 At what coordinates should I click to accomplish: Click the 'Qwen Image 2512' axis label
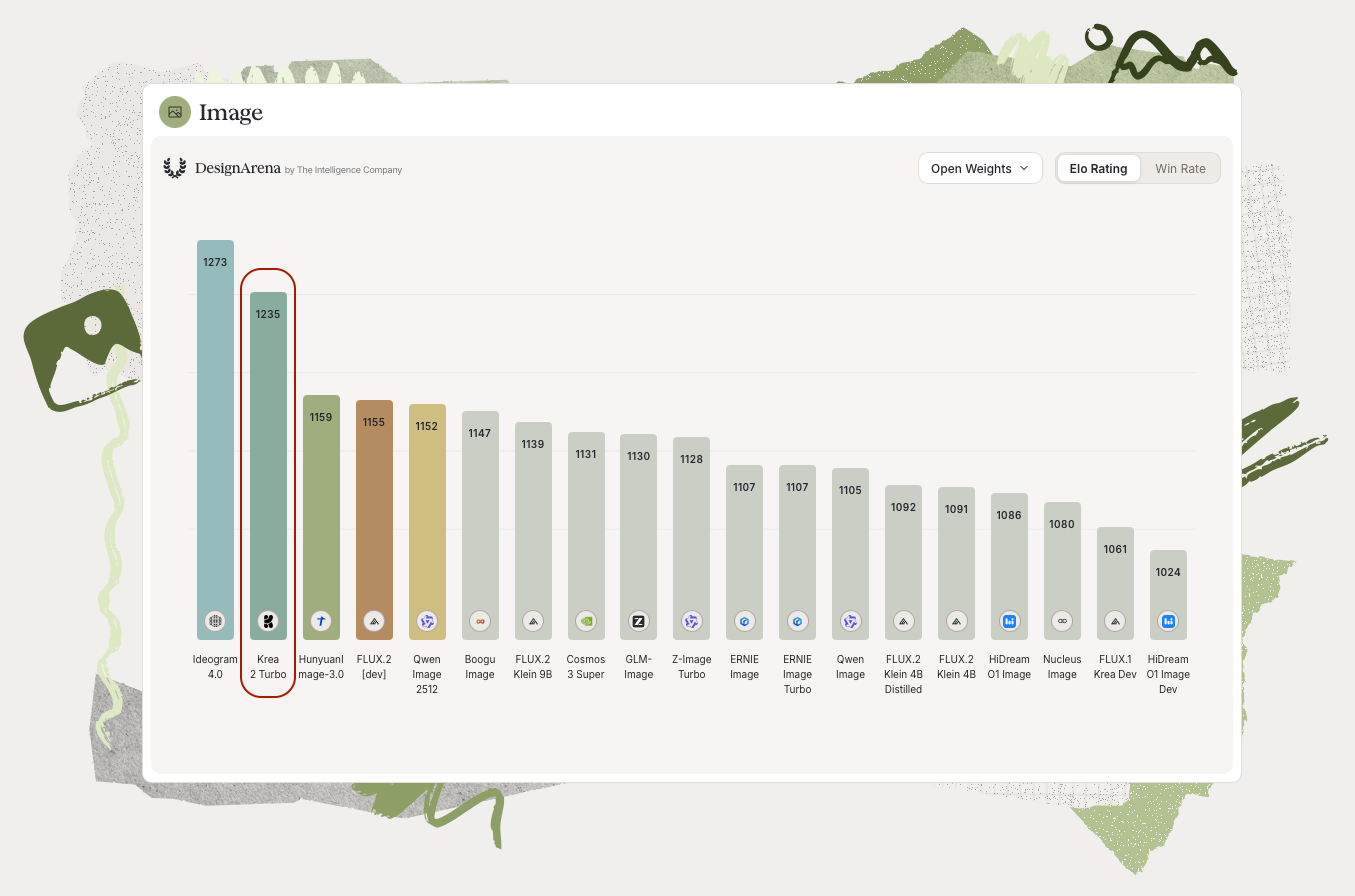click(x=427, y=674)
